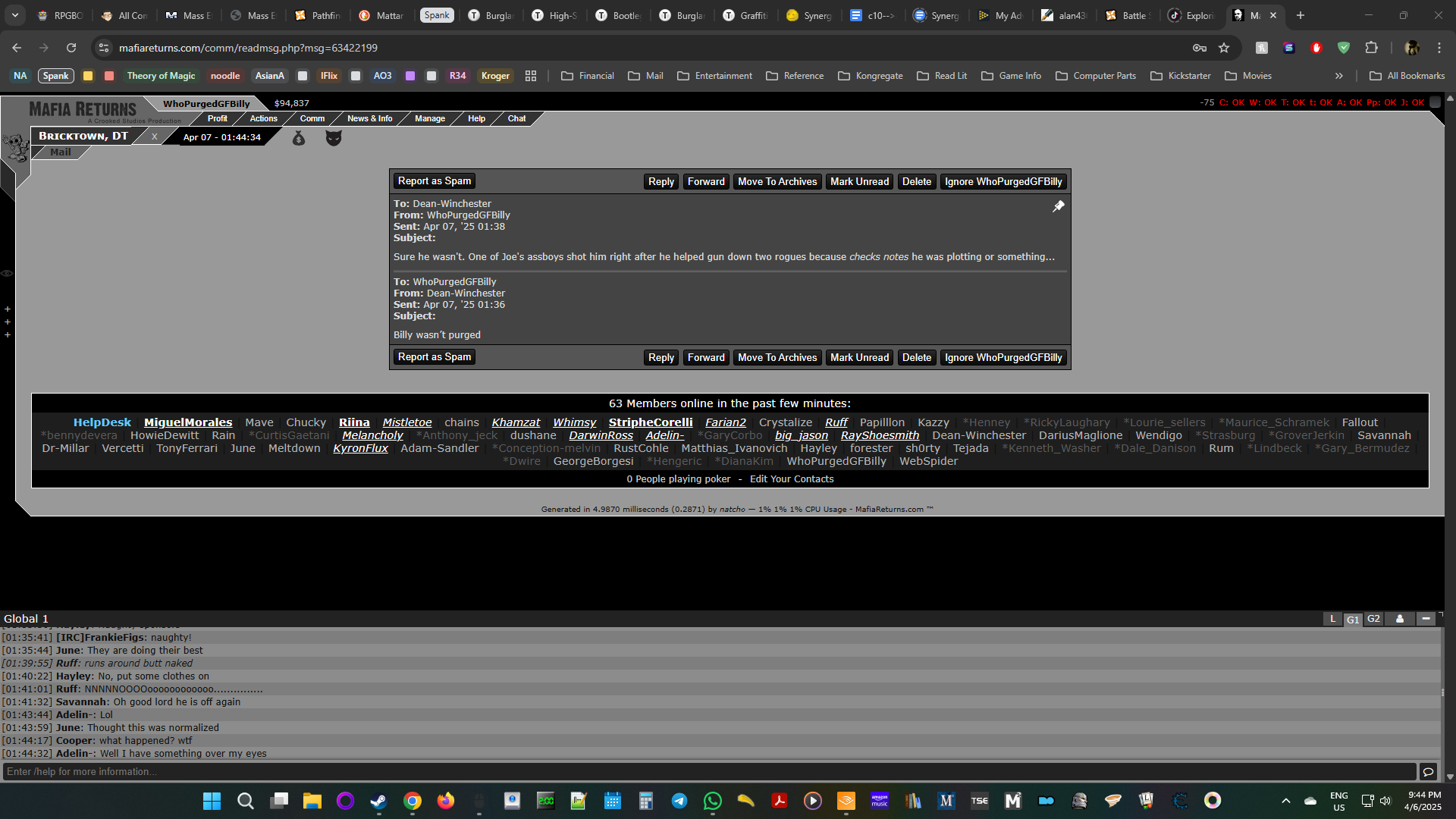Open WhatsApp from the taskbar
1456x819 pixels.
pyautogui.click(x=713, y=801)
